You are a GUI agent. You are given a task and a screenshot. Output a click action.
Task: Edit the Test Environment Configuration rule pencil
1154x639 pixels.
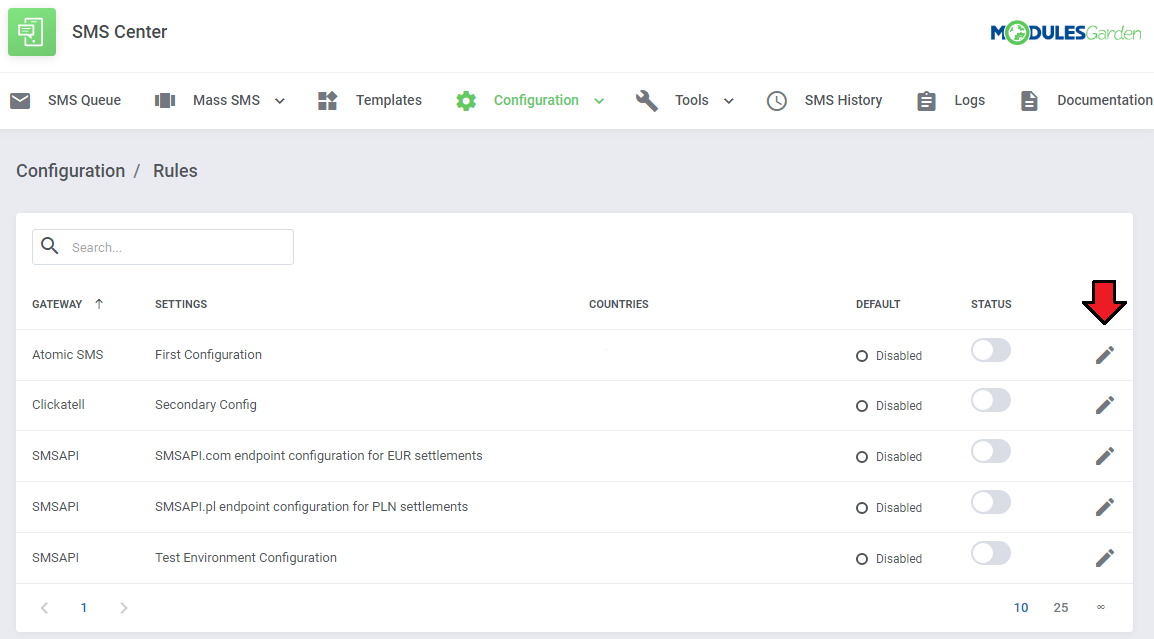pyautogui.click(x=1105, y=557)
